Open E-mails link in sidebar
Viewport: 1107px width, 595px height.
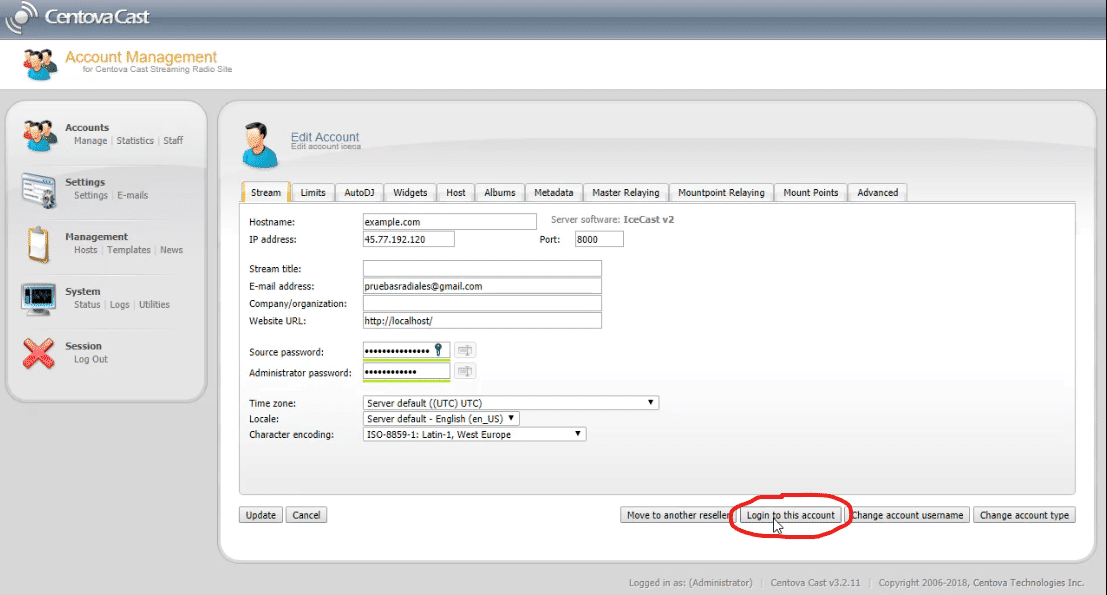[x=133, y=196]
